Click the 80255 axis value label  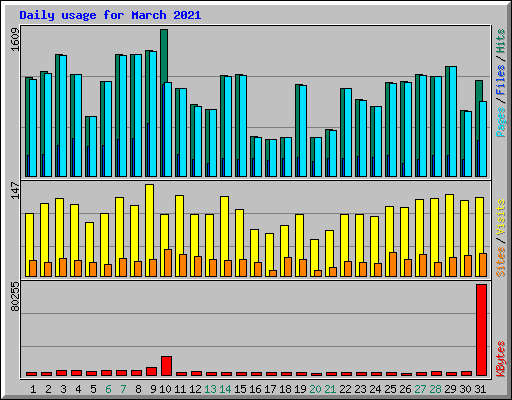tap(15, 297)
